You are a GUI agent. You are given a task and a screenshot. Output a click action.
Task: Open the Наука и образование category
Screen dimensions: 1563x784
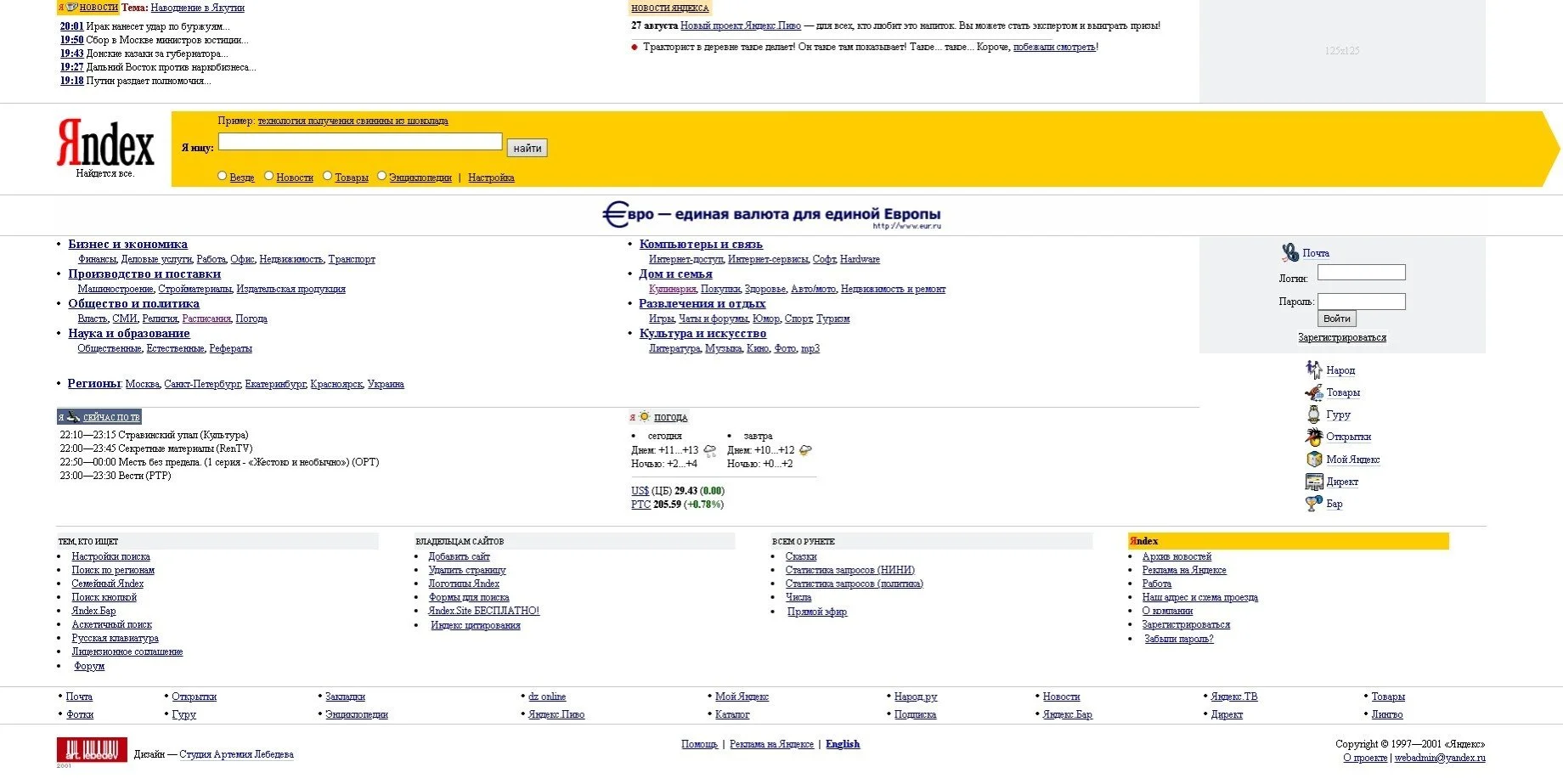click(129, 334)
